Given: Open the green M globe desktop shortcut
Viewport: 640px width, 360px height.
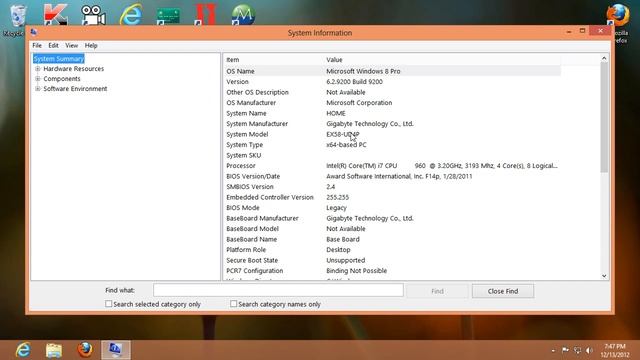Looking at the screenshot, I should 243,15.
